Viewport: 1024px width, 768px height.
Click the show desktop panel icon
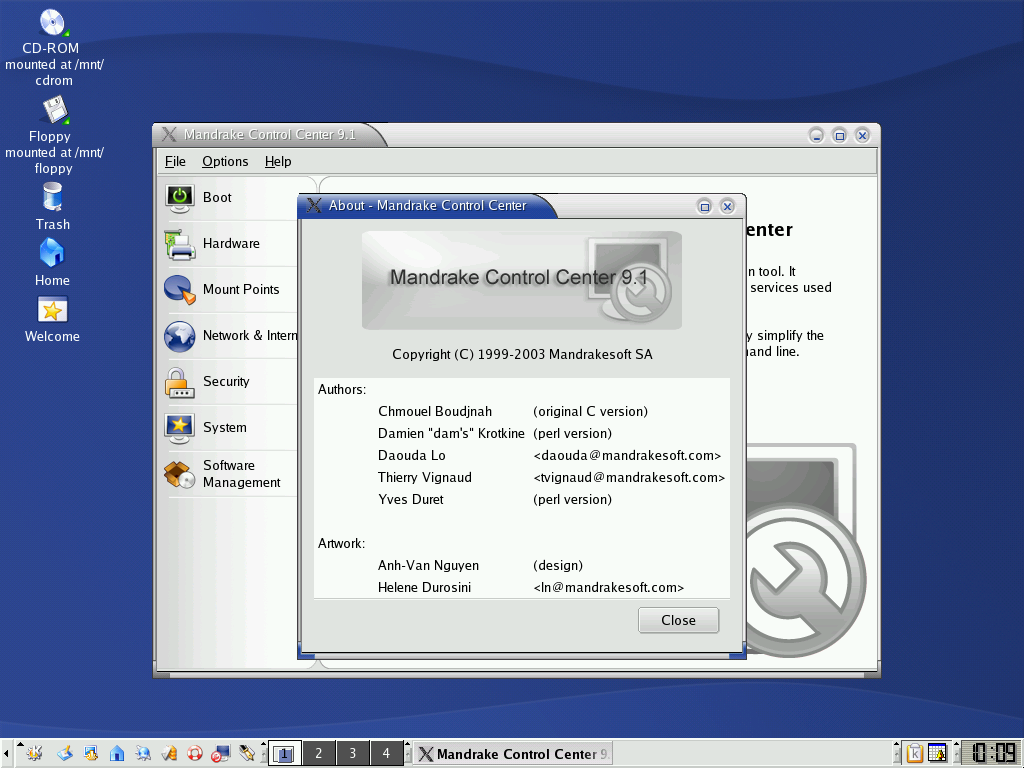click(65, 753)
